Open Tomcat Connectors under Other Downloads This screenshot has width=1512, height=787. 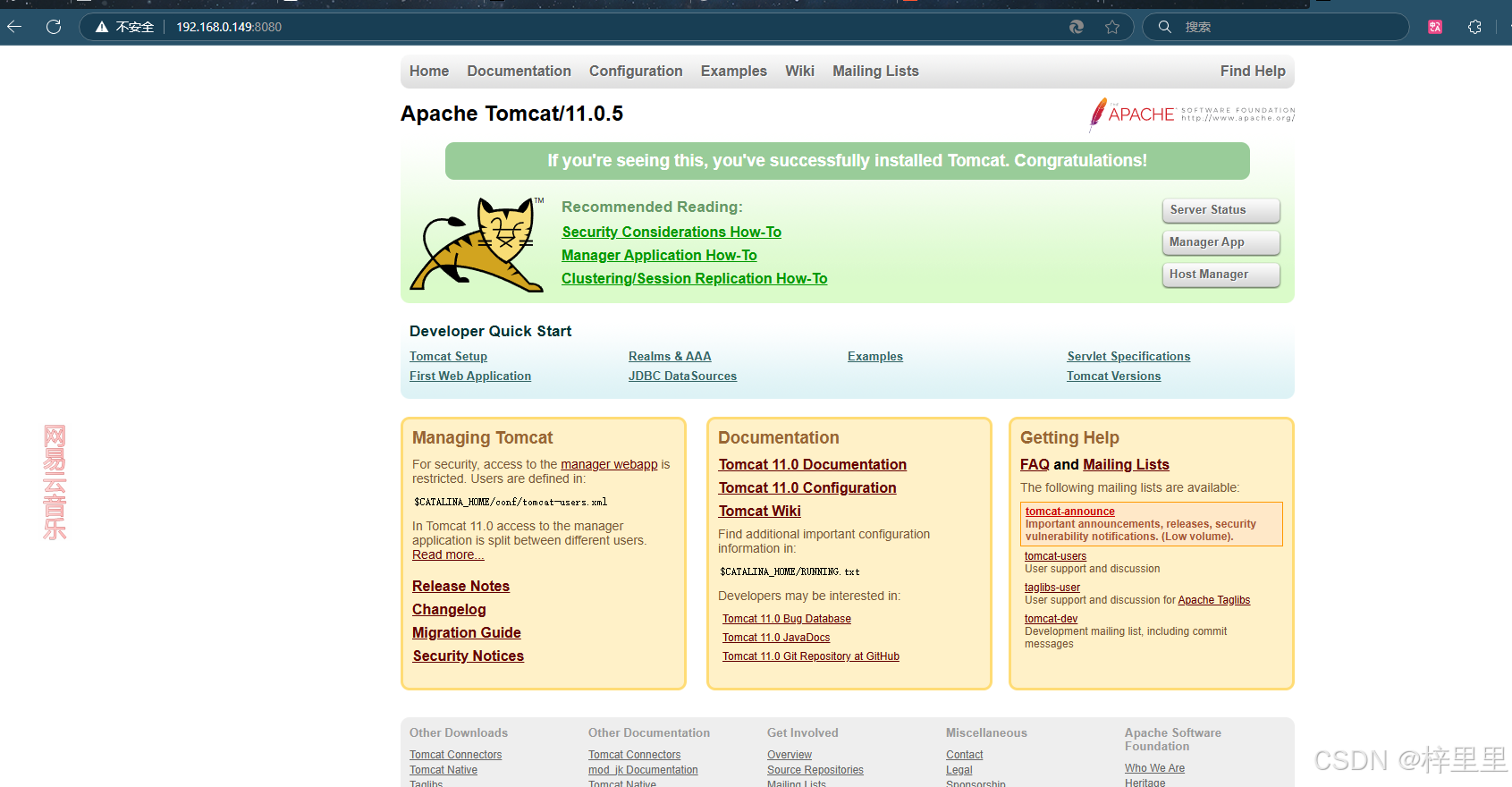pos(455,755)
